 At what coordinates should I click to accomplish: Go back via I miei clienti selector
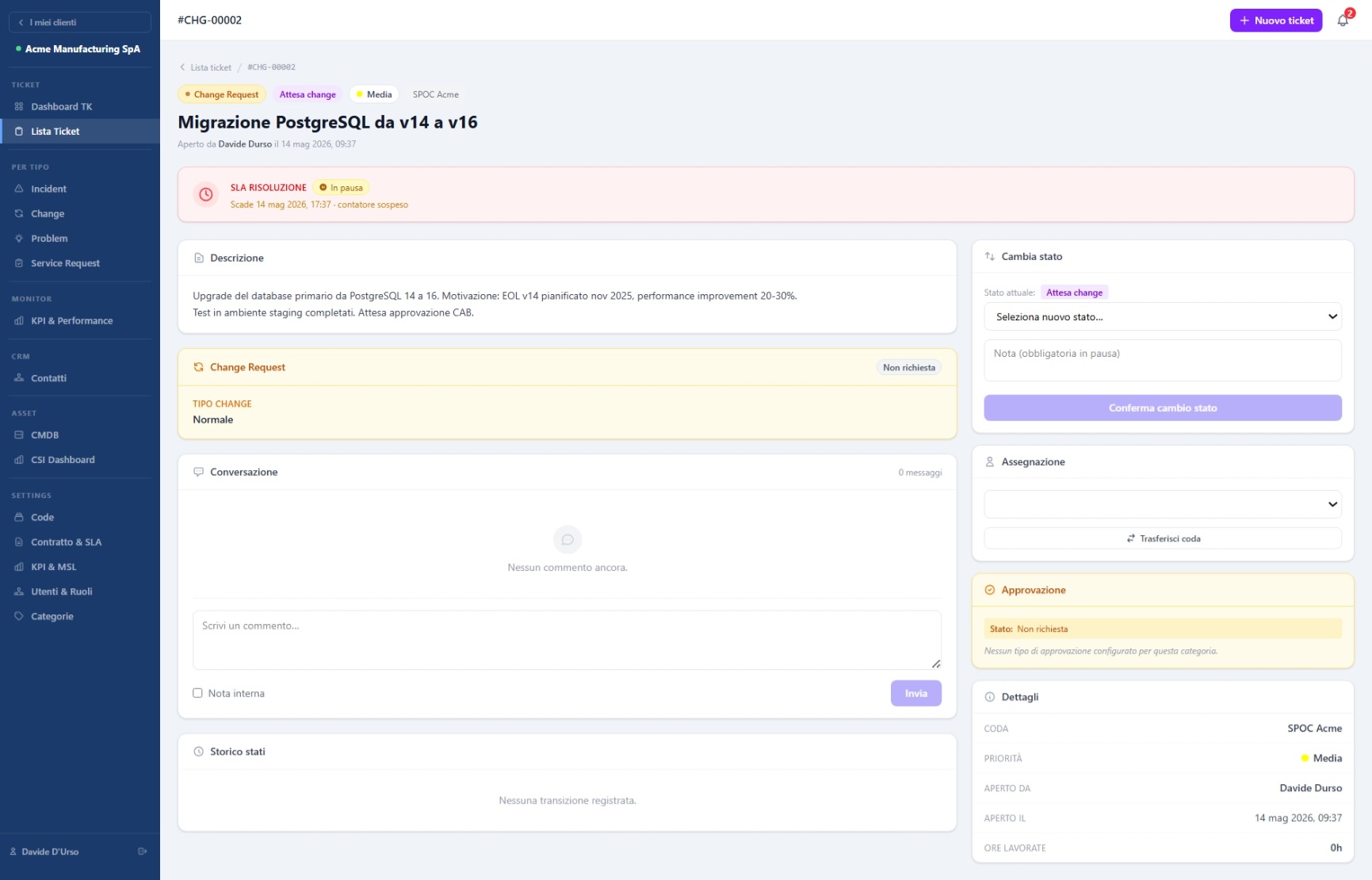point(80,22)
